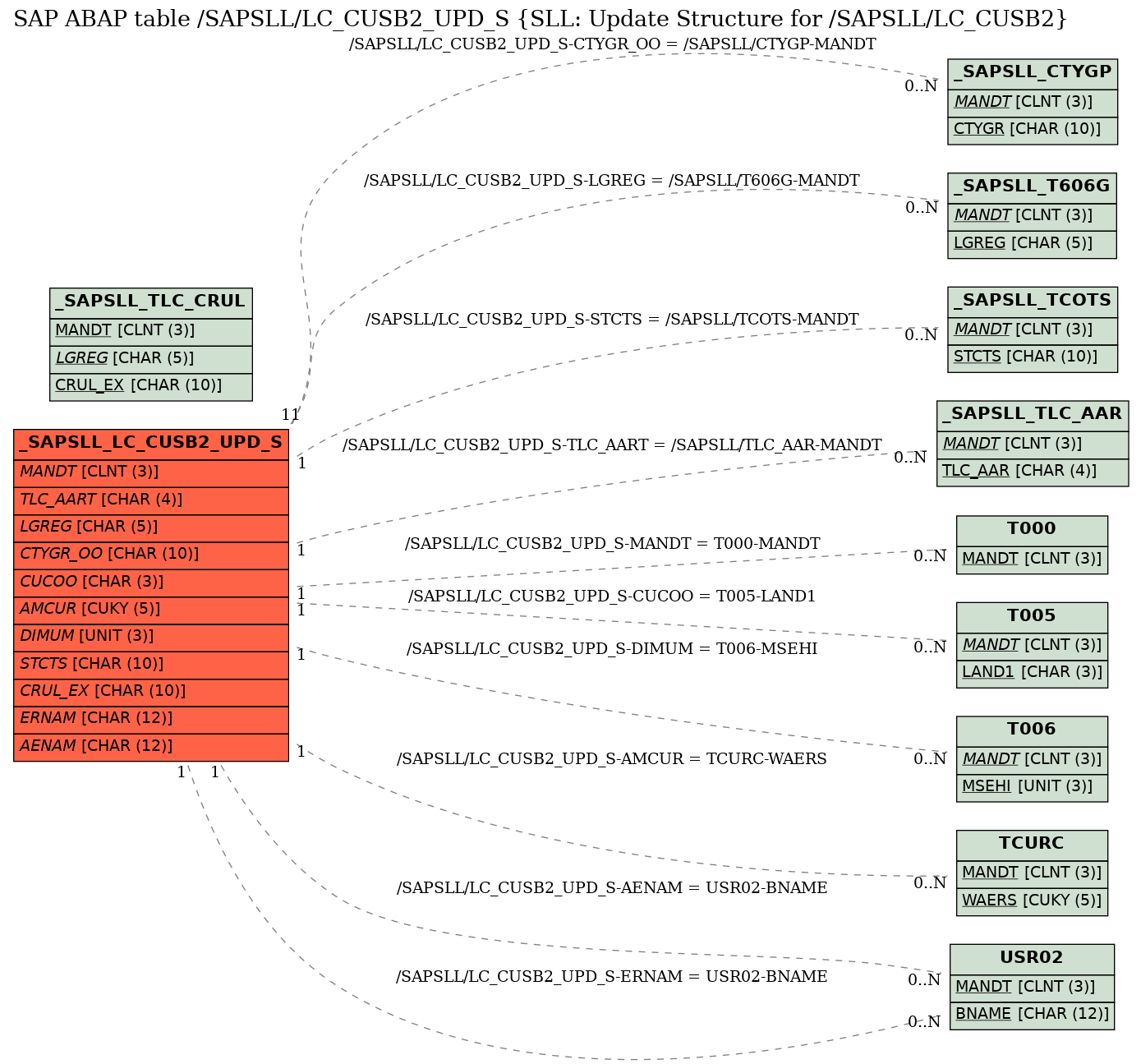The width and height of the screenshot is (1141, 1064).
Task: Select the STCTS [CHAR (10)] field in main table
Action: tap(151, 664)
